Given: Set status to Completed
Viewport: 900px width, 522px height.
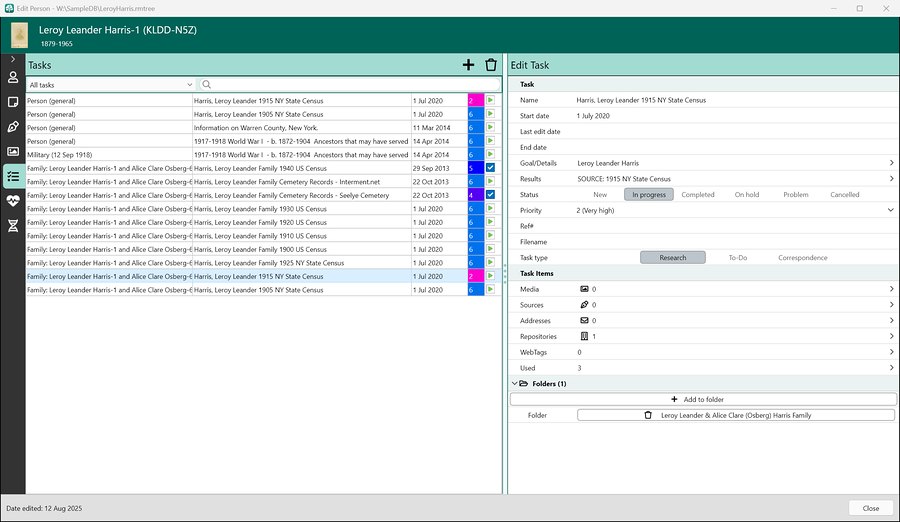Looking at the screenshot, I should [698, 195].
